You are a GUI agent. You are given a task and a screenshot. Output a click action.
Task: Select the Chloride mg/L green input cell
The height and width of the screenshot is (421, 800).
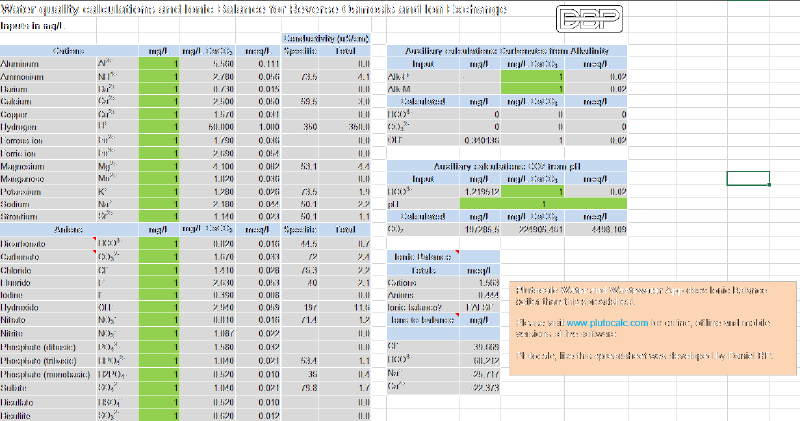159,270
